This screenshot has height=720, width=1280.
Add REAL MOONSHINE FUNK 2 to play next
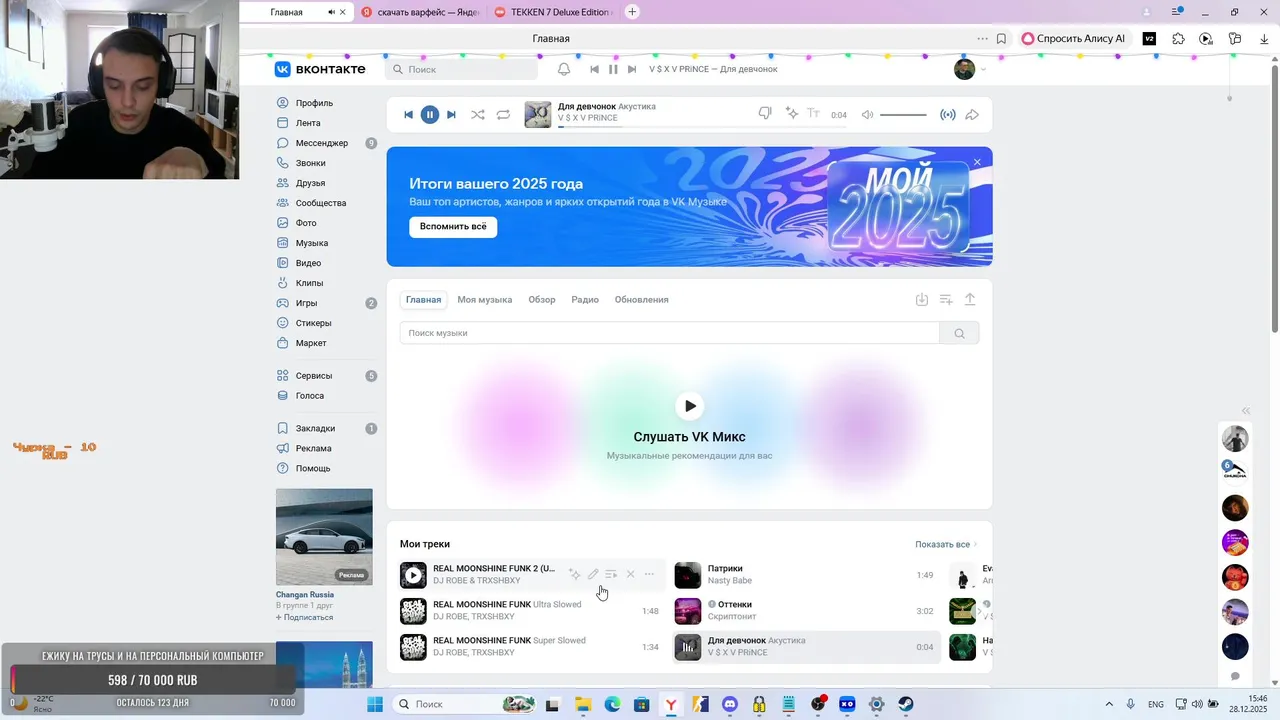coord(611,574)
